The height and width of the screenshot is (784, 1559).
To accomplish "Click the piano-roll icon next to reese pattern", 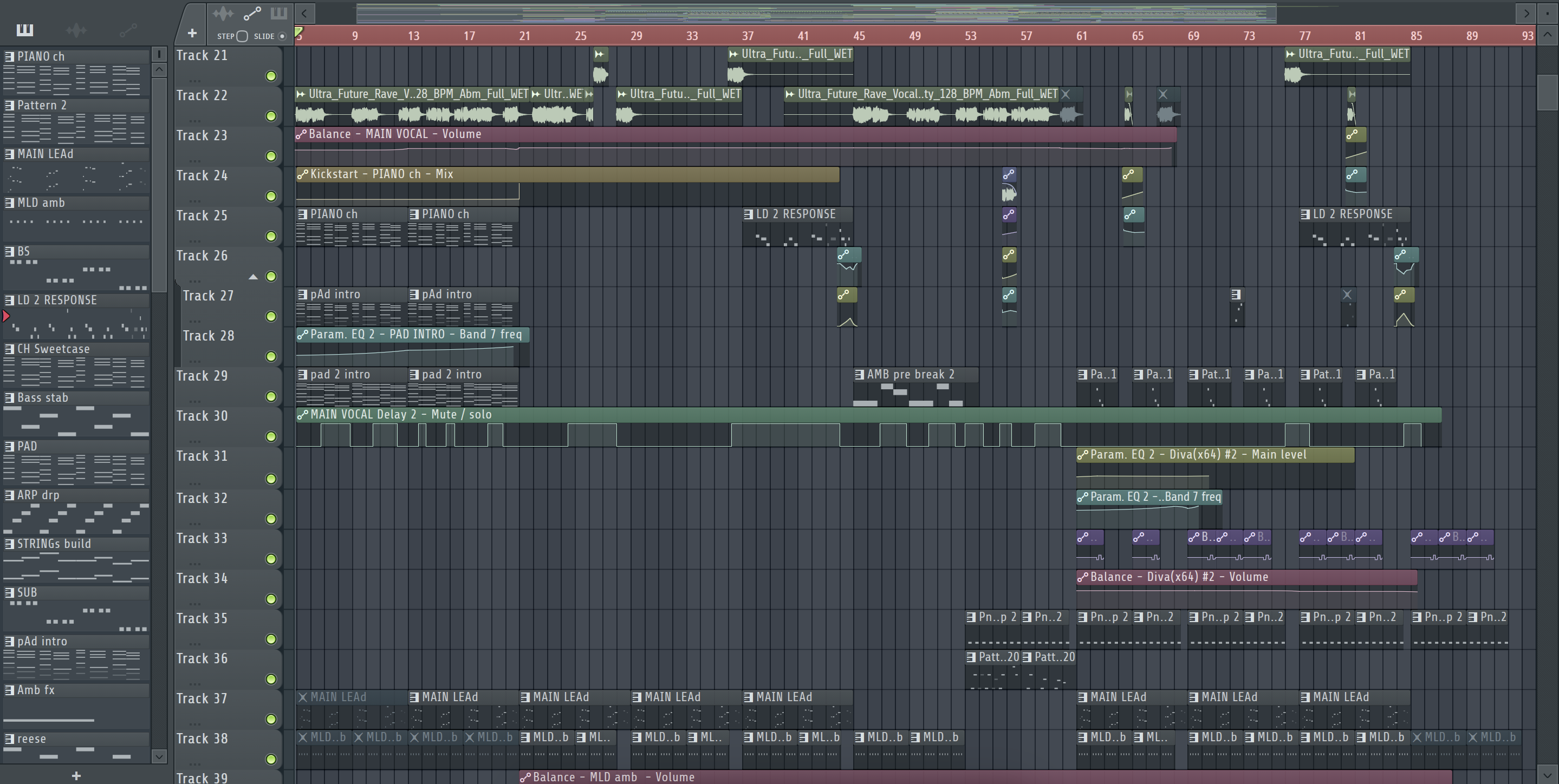I will [9, 739].
